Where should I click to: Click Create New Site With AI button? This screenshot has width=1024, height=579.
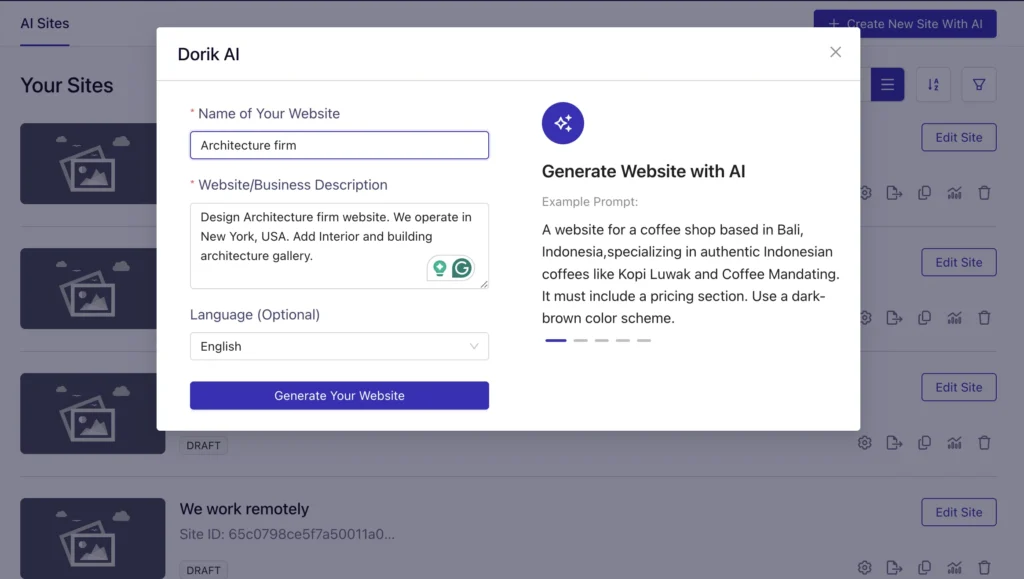(905, 23)
